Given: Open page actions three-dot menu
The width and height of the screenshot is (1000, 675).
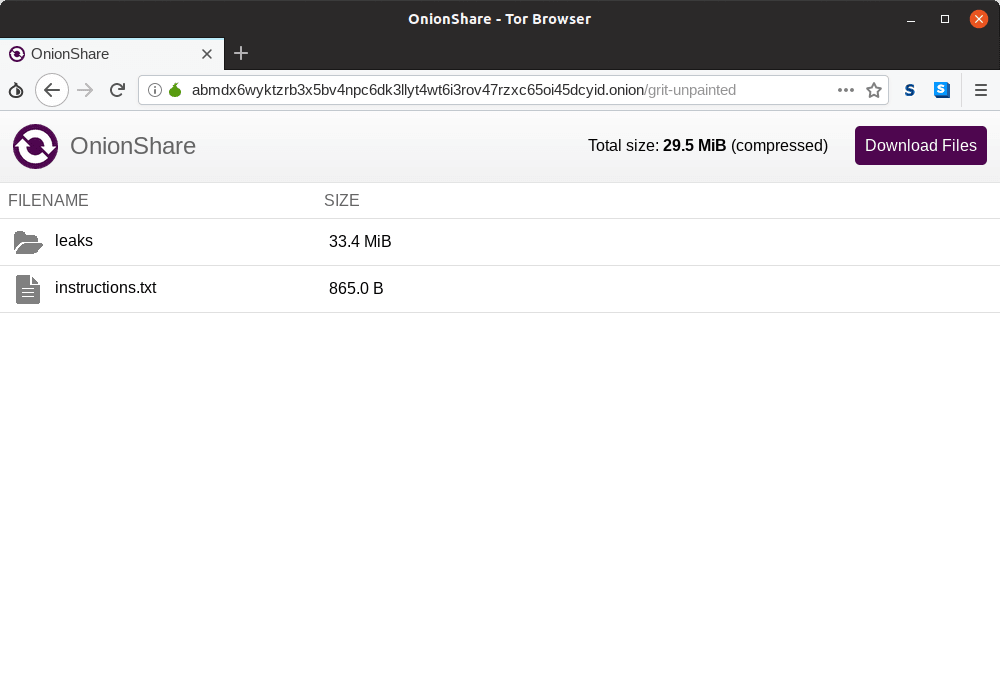Looking at the screenshot, I should click(x=846, y=90).
